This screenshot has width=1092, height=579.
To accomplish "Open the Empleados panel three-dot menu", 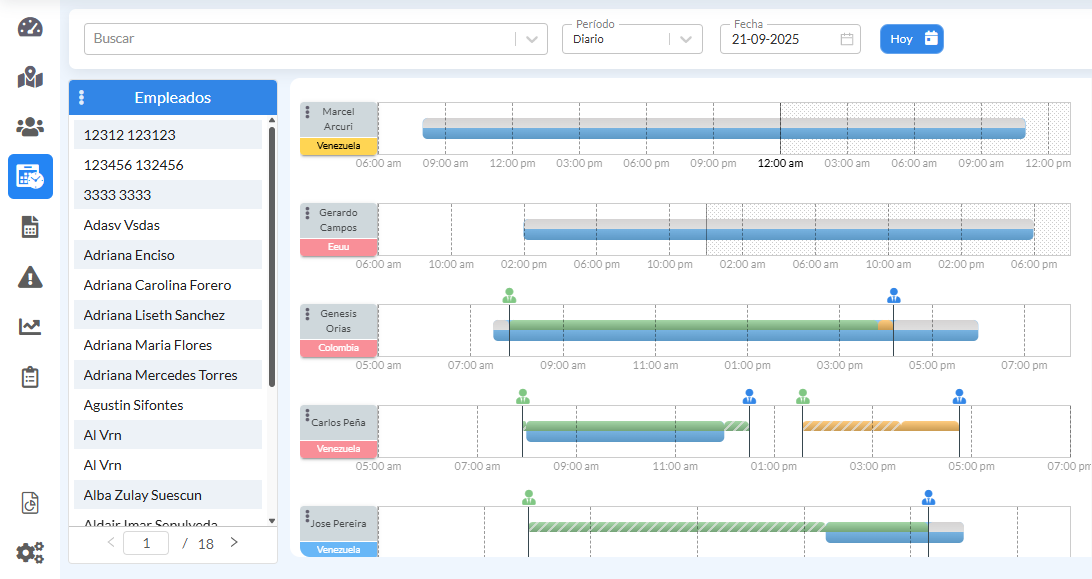I will coord(82,98).
